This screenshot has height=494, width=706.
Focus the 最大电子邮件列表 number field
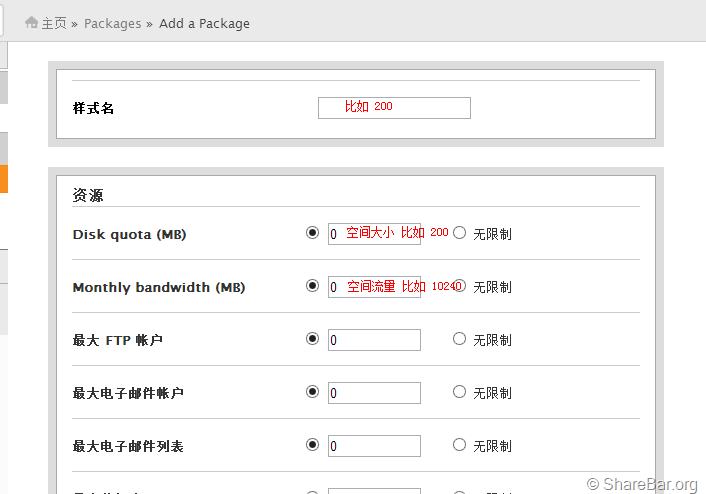pyautogui.click(x=374, y=446)
